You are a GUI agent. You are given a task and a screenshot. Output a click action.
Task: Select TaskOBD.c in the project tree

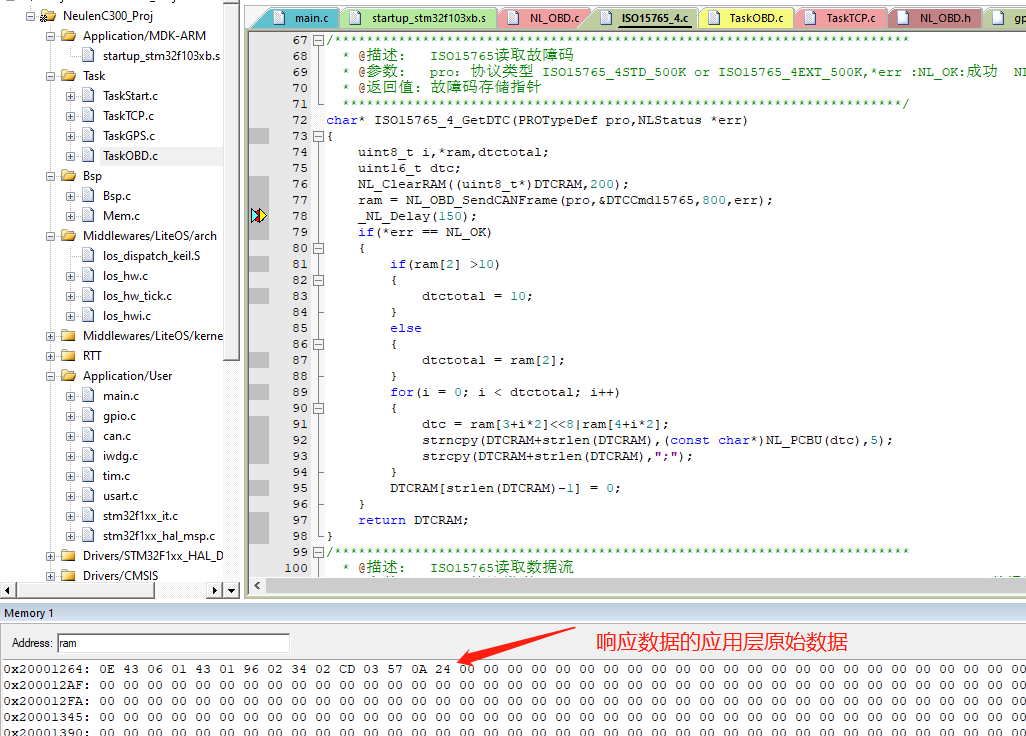tap(130, 156)
